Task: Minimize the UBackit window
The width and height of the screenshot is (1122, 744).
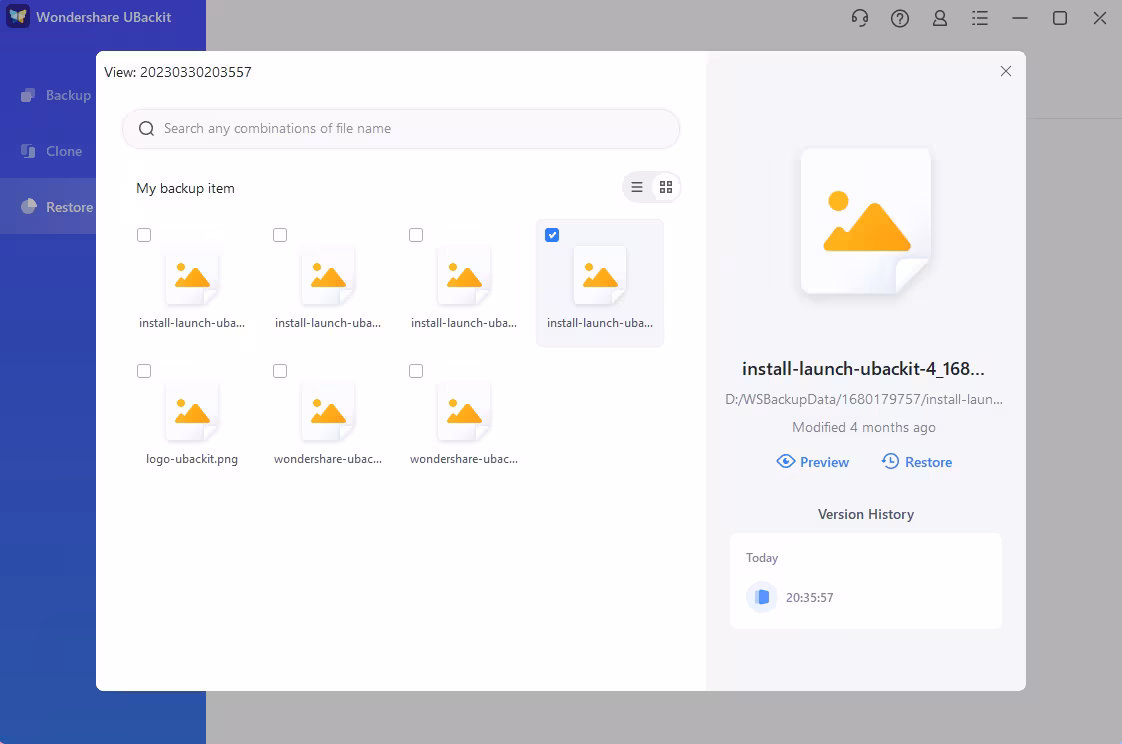Action: click(1020, 18)
